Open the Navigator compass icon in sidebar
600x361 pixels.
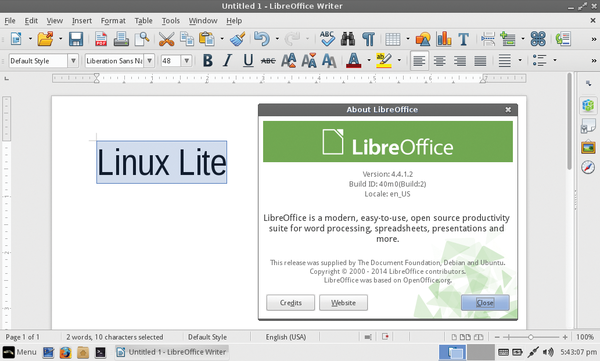click(x=588, y=167)
